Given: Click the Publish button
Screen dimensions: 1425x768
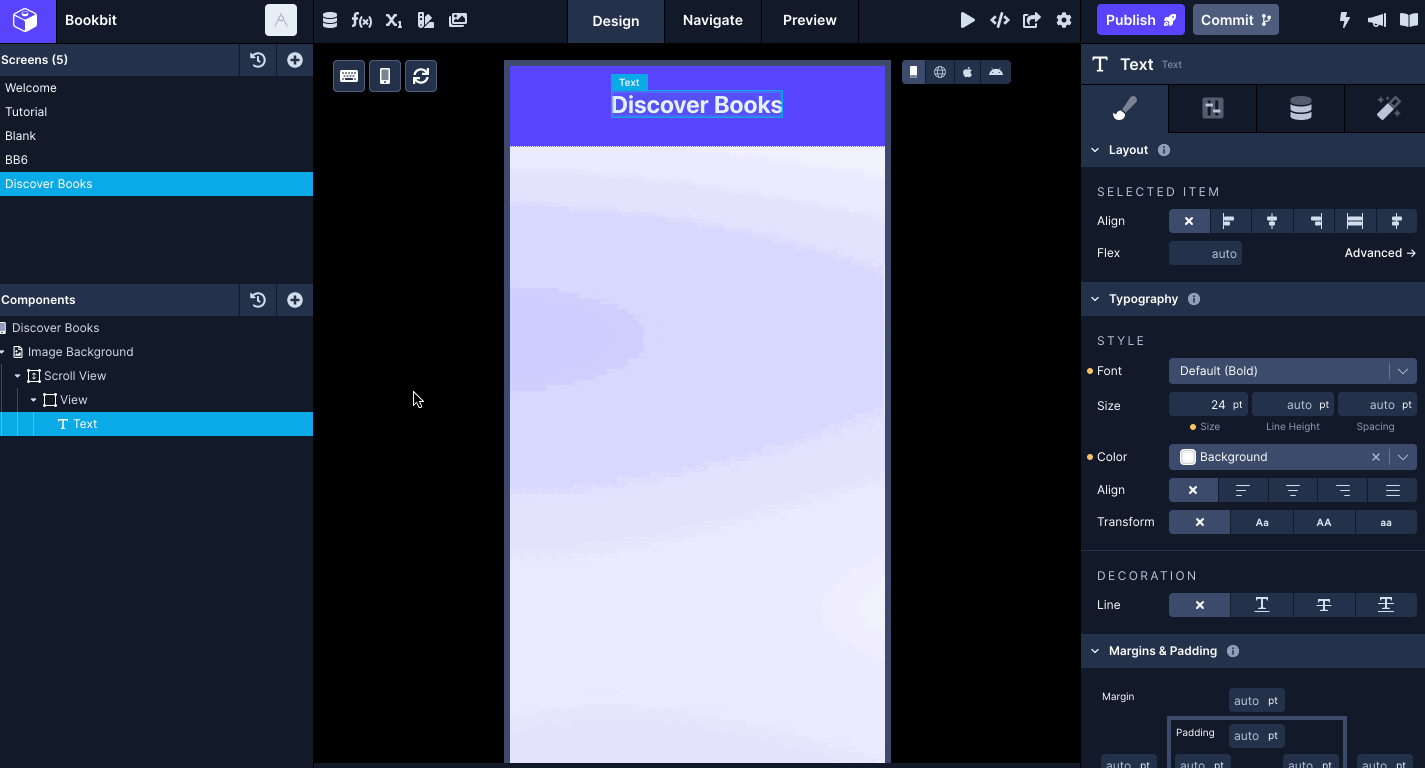Looking at the screenshot, I should (x=1140, y=20).
